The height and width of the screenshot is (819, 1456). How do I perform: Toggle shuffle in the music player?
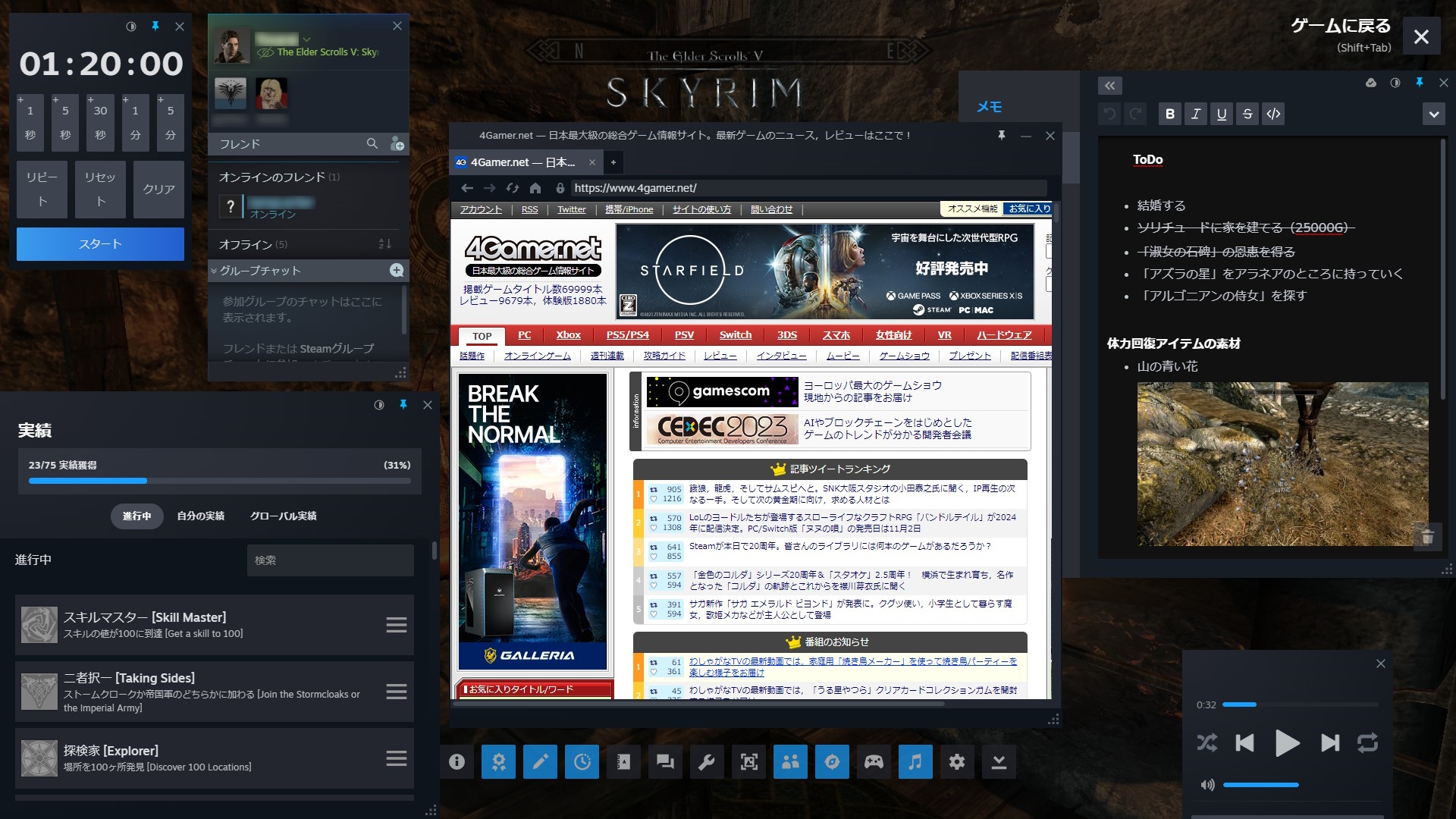1207,742
